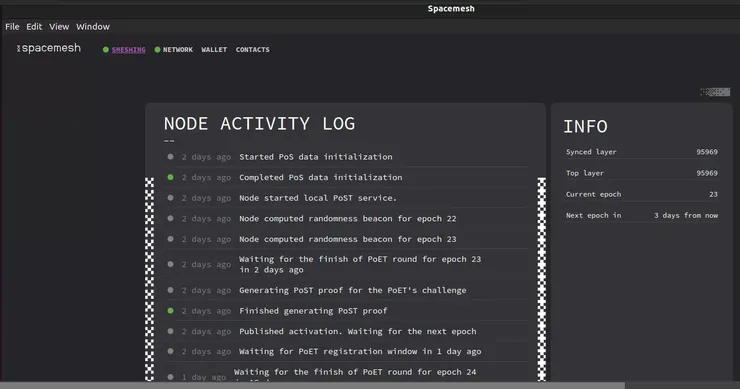Viewport: 740px width, 389px height.
Task: Click the green status dot beside Network
Action: [x=158, y=50]
